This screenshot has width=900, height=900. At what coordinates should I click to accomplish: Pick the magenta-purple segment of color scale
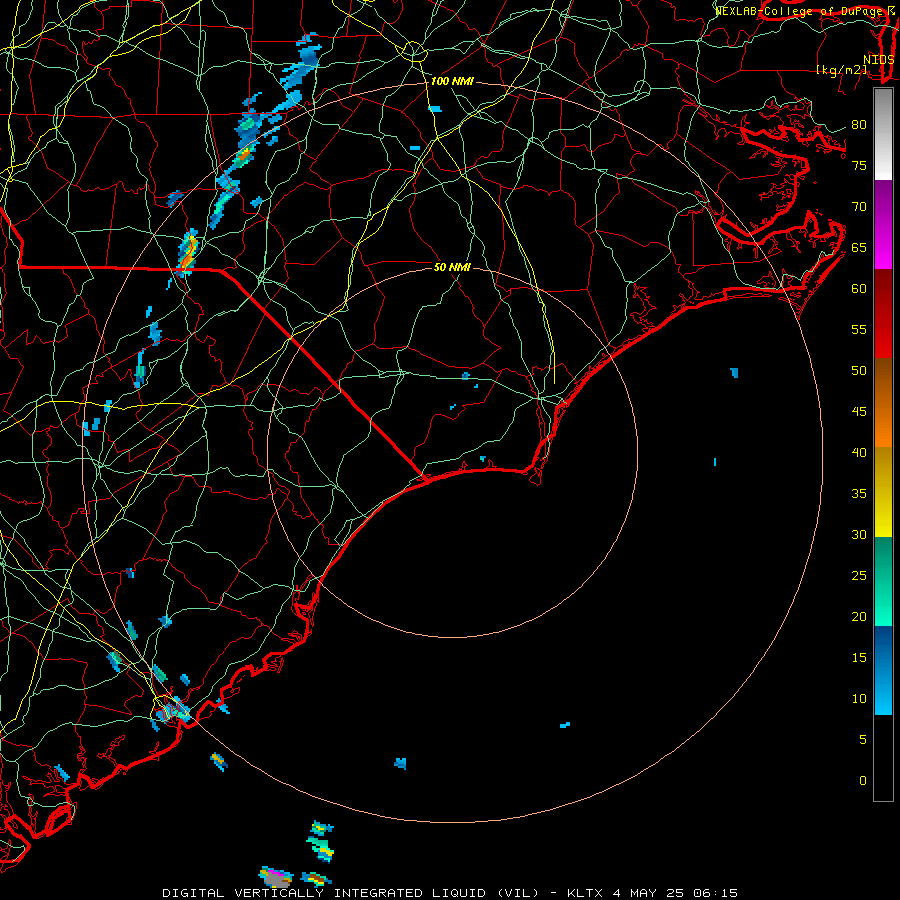click(x=883, y=224)
